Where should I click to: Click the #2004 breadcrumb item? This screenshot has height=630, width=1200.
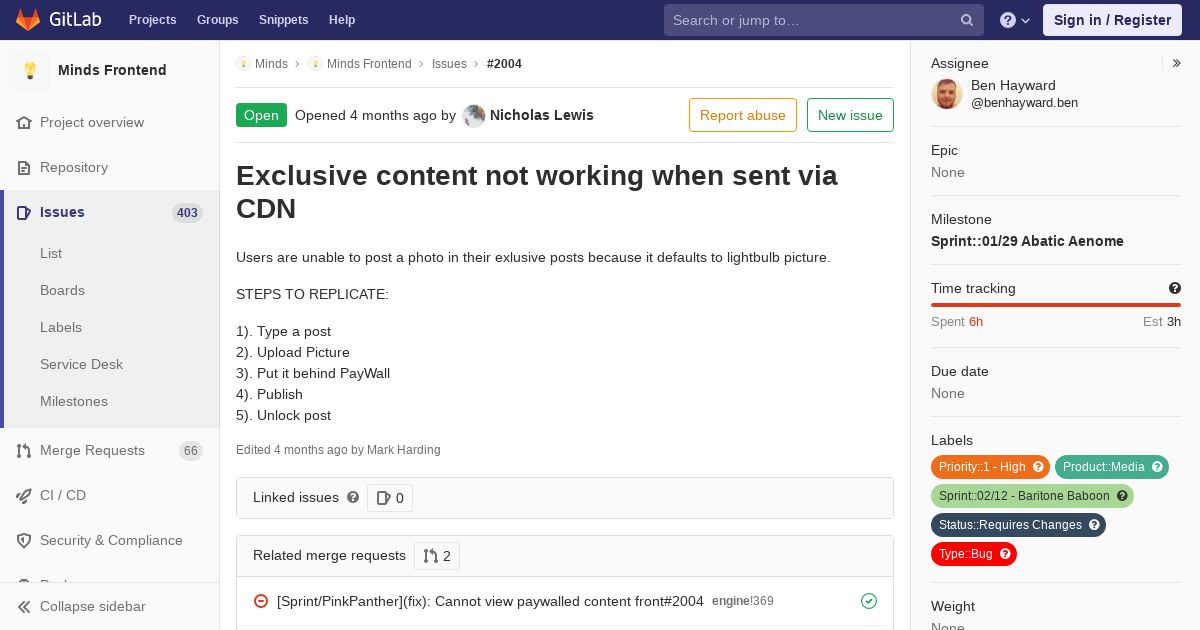pos(504,63)
